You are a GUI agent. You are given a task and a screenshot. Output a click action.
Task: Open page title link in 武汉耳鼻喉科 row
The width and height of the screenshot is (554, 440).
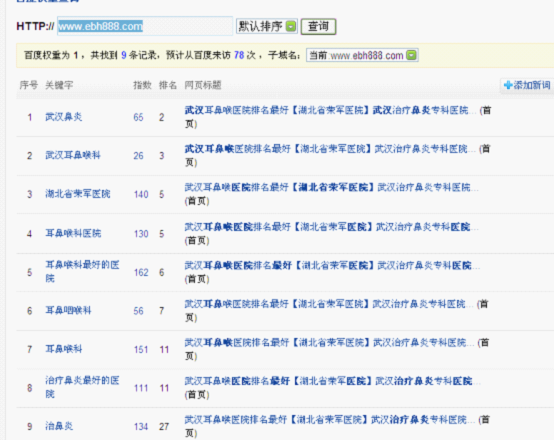point(330,149)
